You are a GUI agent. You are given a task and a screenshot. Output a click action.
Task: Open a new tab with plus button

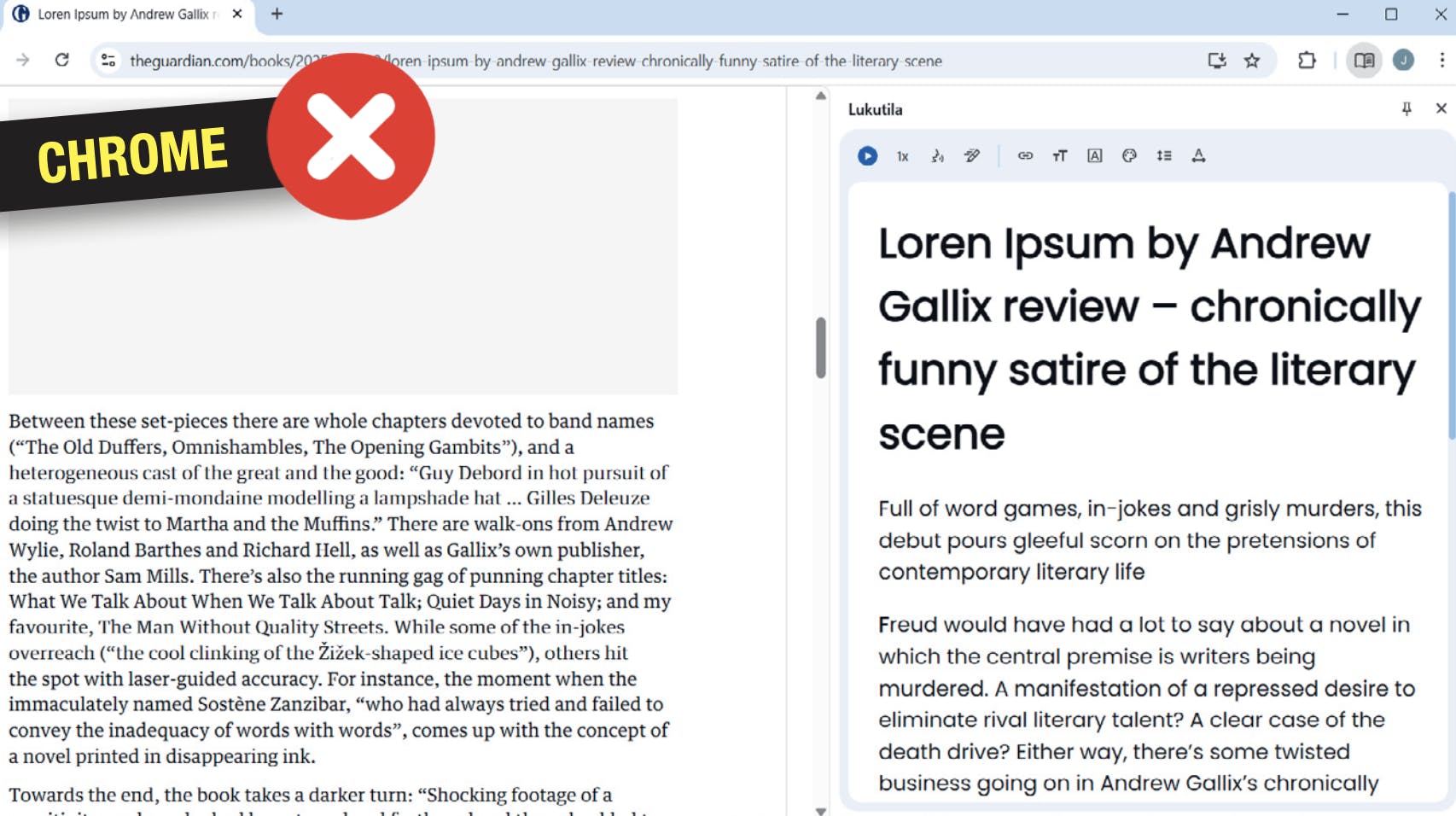(277, 14)
